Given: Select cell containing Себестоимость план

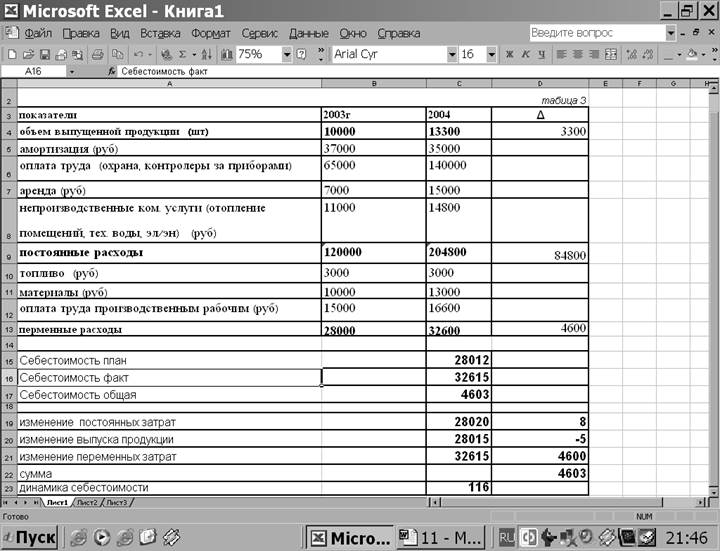Looking at the screenshot, I should coord(168,360).
